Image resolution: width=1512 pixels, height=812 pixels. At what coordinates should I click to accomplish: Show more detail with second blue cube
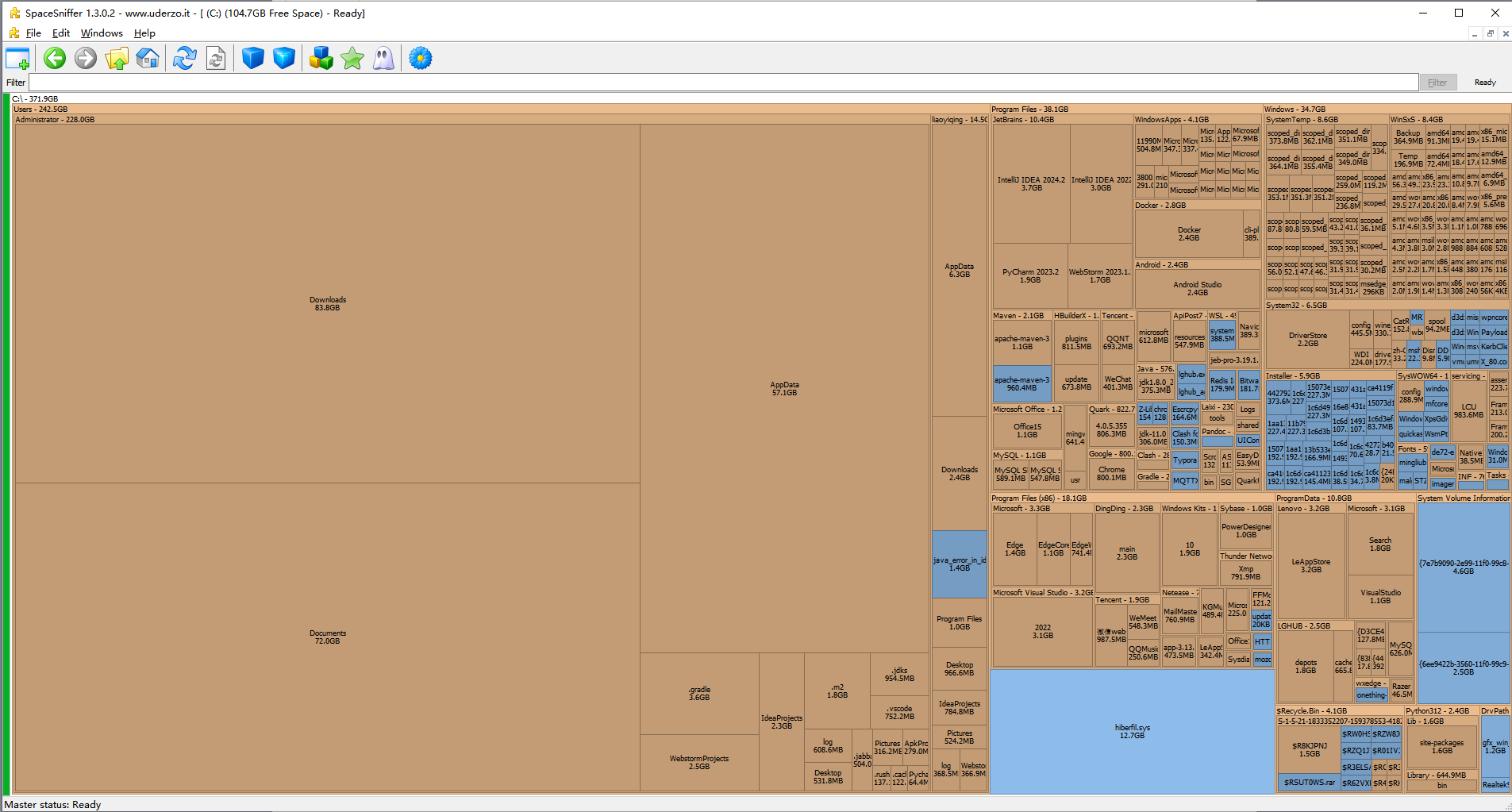coord(284,59)
